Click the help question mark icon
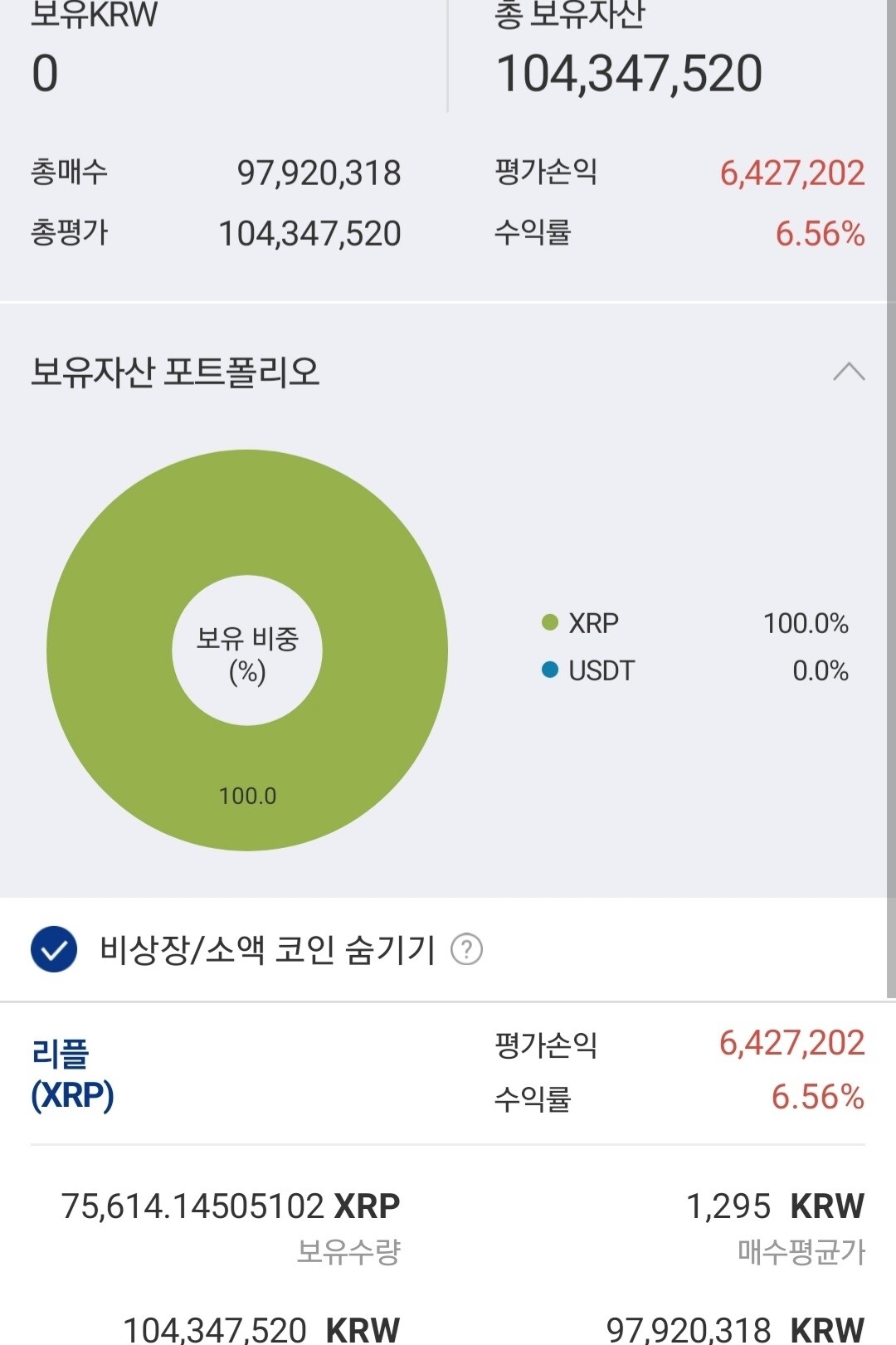896x1345 pixels. [x=466, y=949]
